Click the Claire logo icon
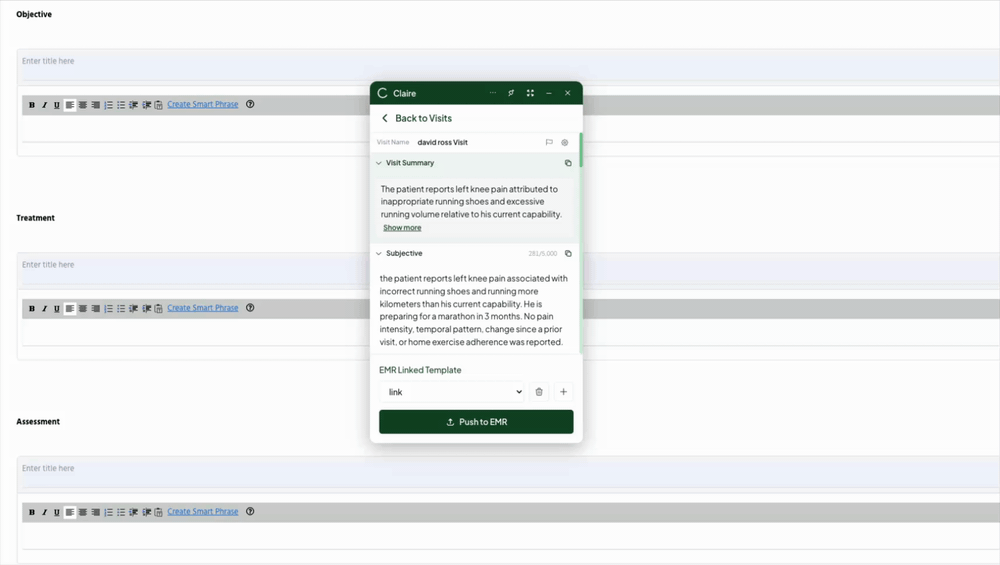The height and width of the screenshot is (565, 1000). [x=383, y=93]
